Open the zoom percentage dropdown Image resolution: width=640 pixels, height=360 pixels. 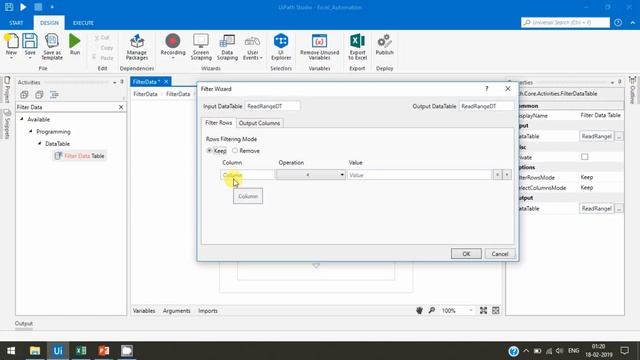click(471, 311)
